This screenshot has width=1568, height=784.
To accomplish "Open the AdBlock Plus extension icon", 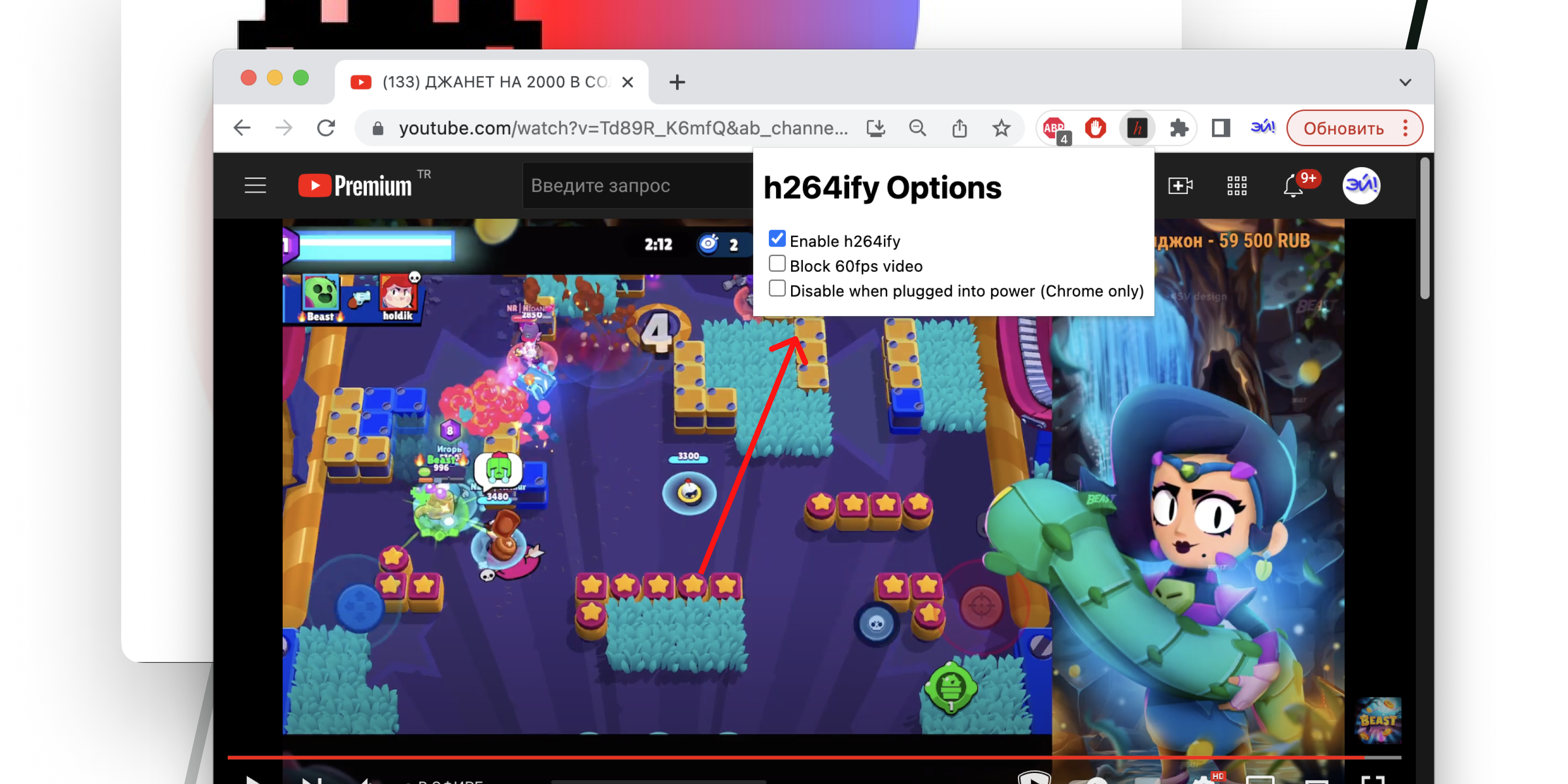I will (x=1054, y=128).
